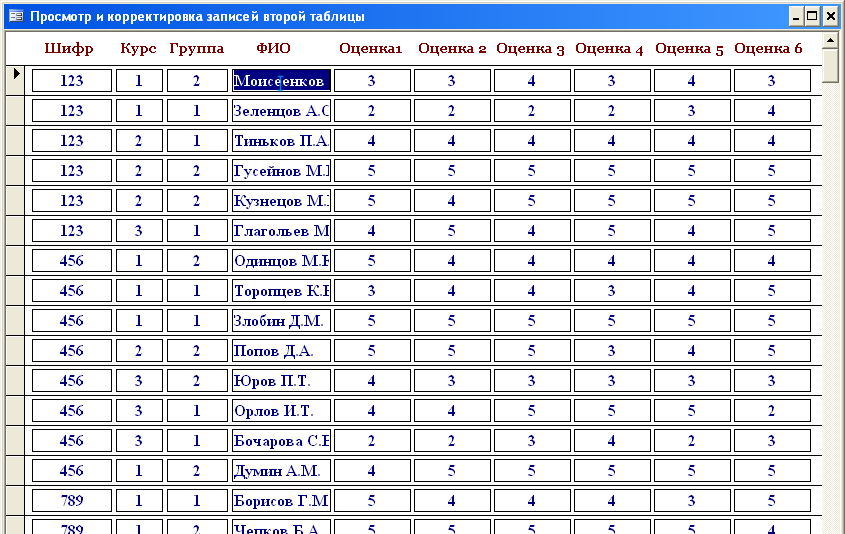
Task: Click Оценка 6 field in Злобин Д.М. row
Action: (x=772, y=321)
